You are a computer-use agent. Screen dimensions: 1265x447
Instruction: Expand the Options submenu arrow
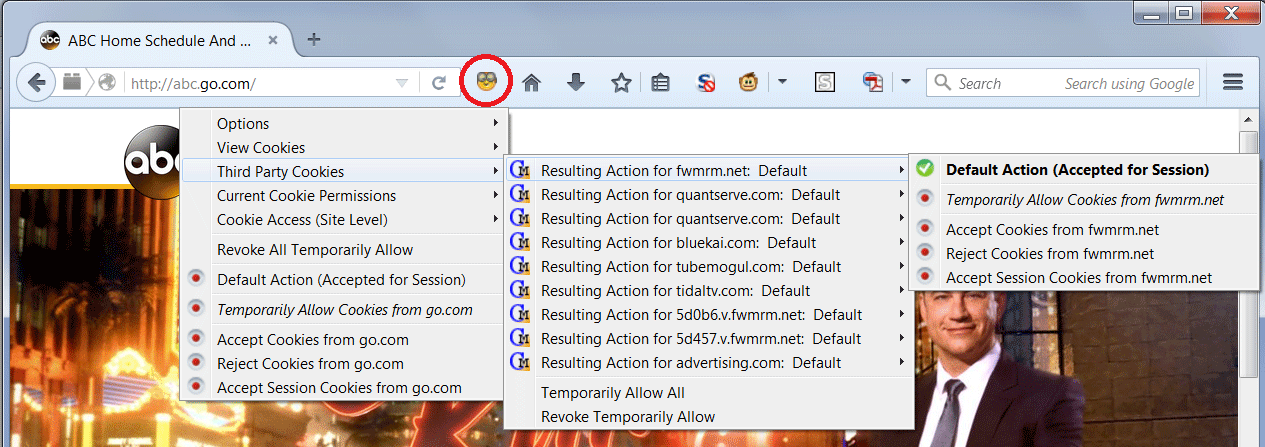(496, 124)
